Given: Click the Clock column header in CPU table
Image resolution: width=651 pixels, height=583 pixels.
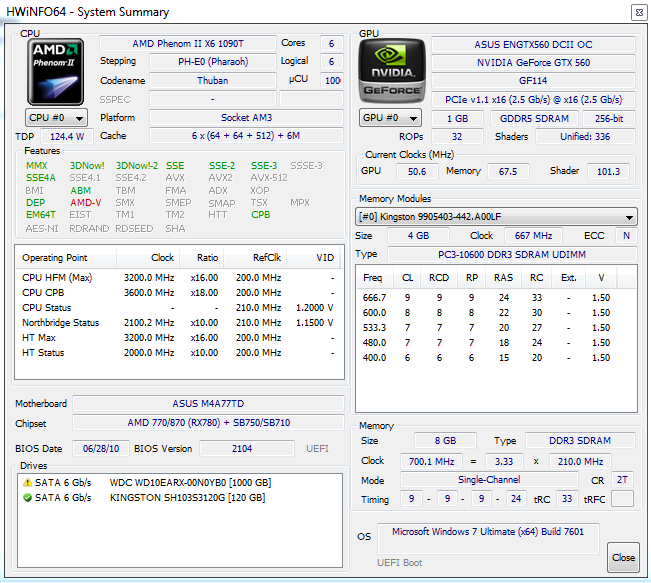Looking at the screenshot, I should (x=148, y=257).
